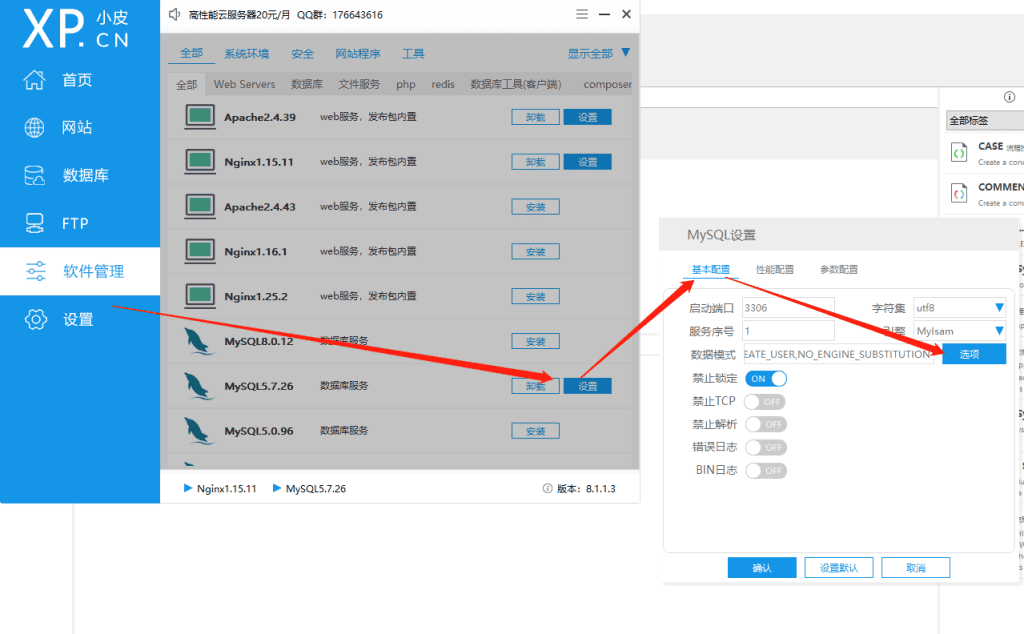Switch to the 系统环境 tab

(246, 54)
